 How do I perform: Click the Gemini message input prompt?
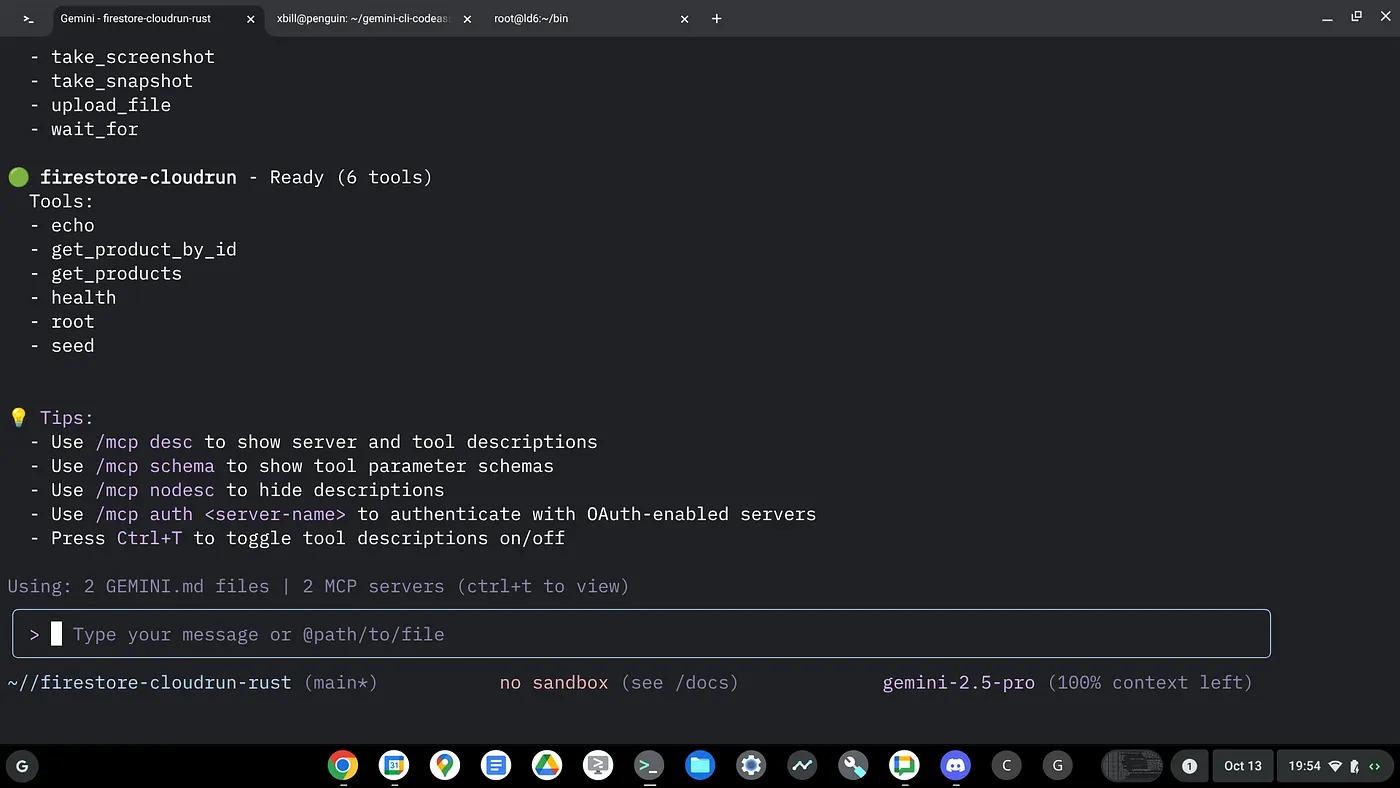pyautogui.click(x=640, y=634)
